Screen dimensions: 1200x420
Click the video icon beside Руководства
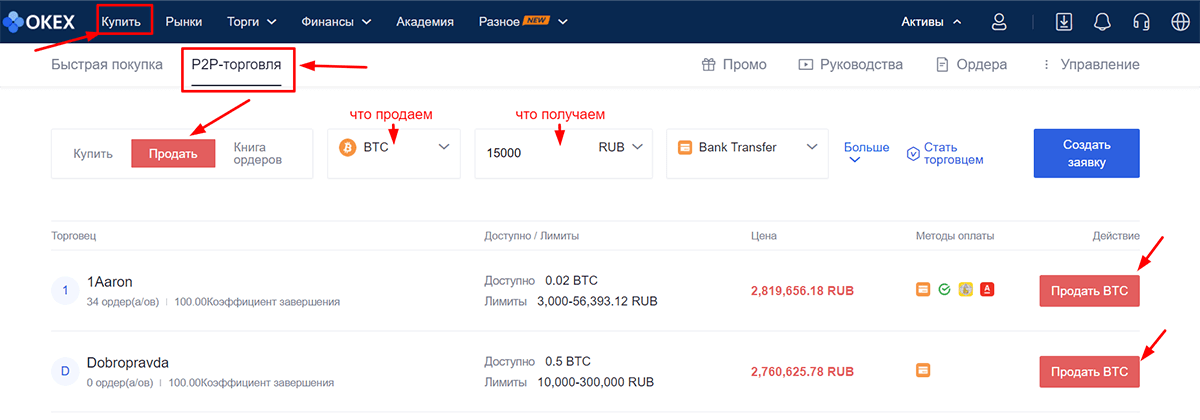(x=805, y=64)
